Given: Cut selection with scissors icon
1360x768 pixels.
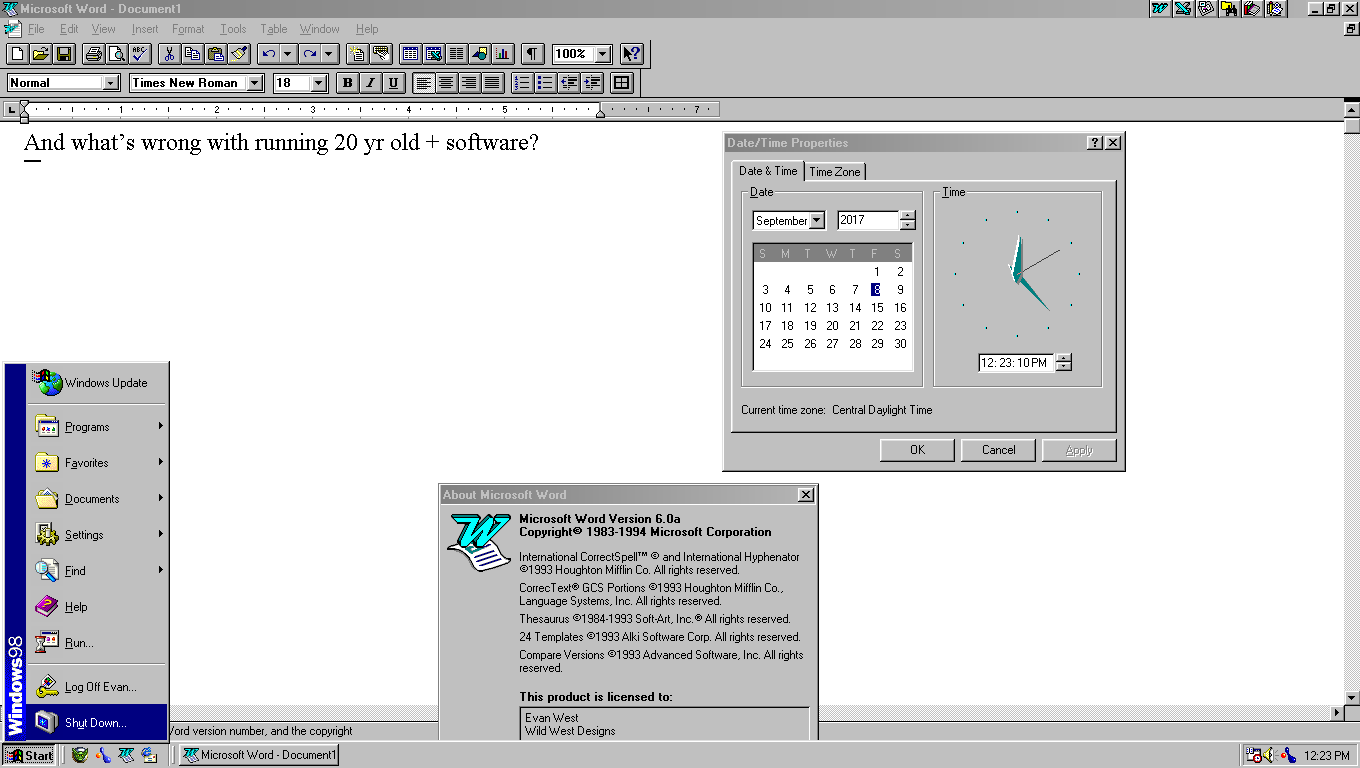Looking at the screenshot, I should click(169, 54).
